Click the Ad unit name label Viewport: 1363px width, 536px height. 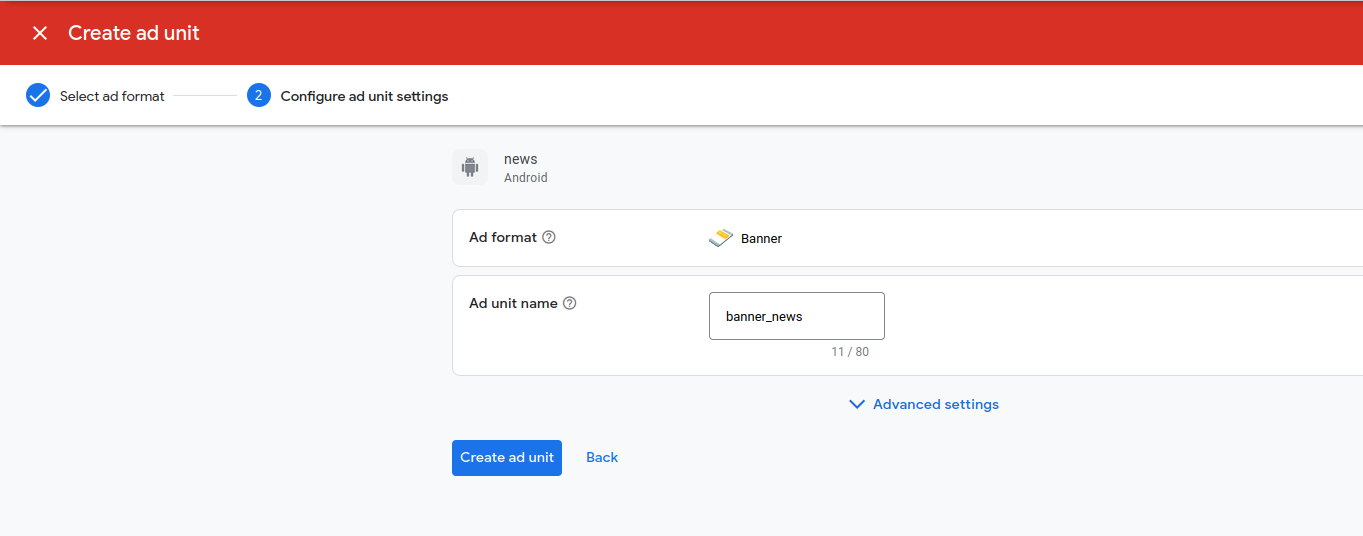tap(513, 303)
